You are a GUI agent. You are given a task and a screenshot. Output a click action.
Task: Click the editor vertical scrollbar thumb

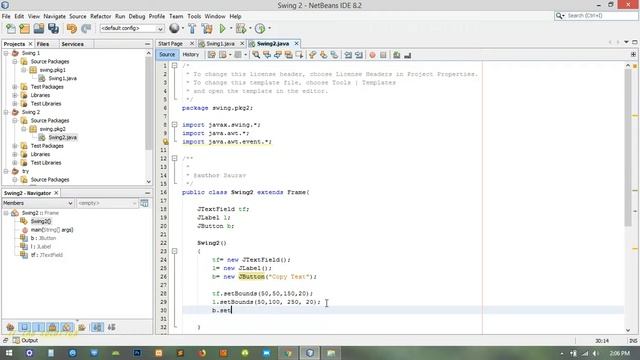628,147
